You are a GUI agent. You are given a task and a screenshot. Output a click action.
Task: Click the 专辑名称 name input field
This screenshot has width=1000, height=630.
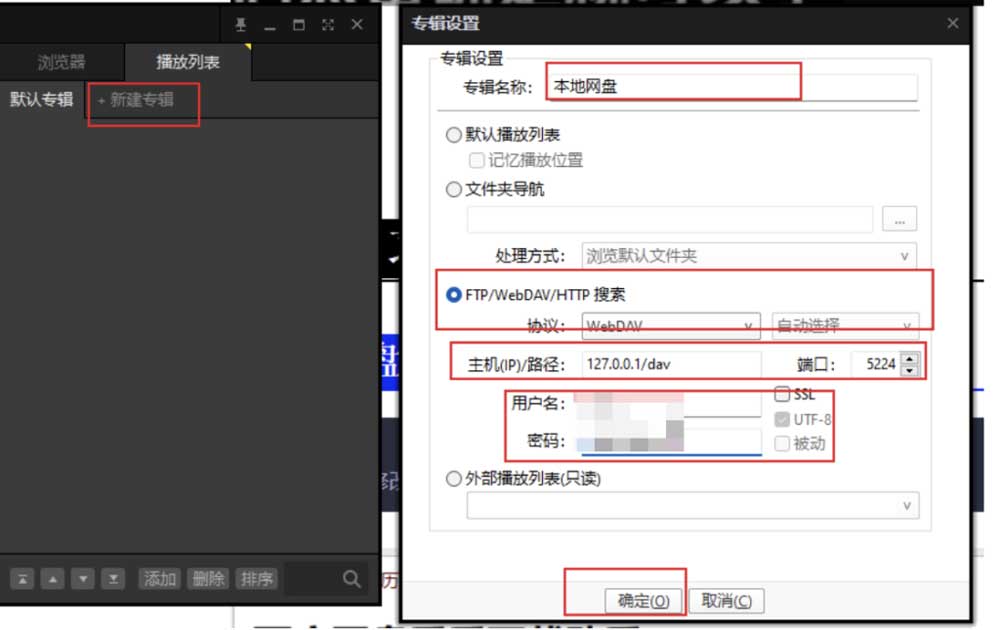click(732, 87)
